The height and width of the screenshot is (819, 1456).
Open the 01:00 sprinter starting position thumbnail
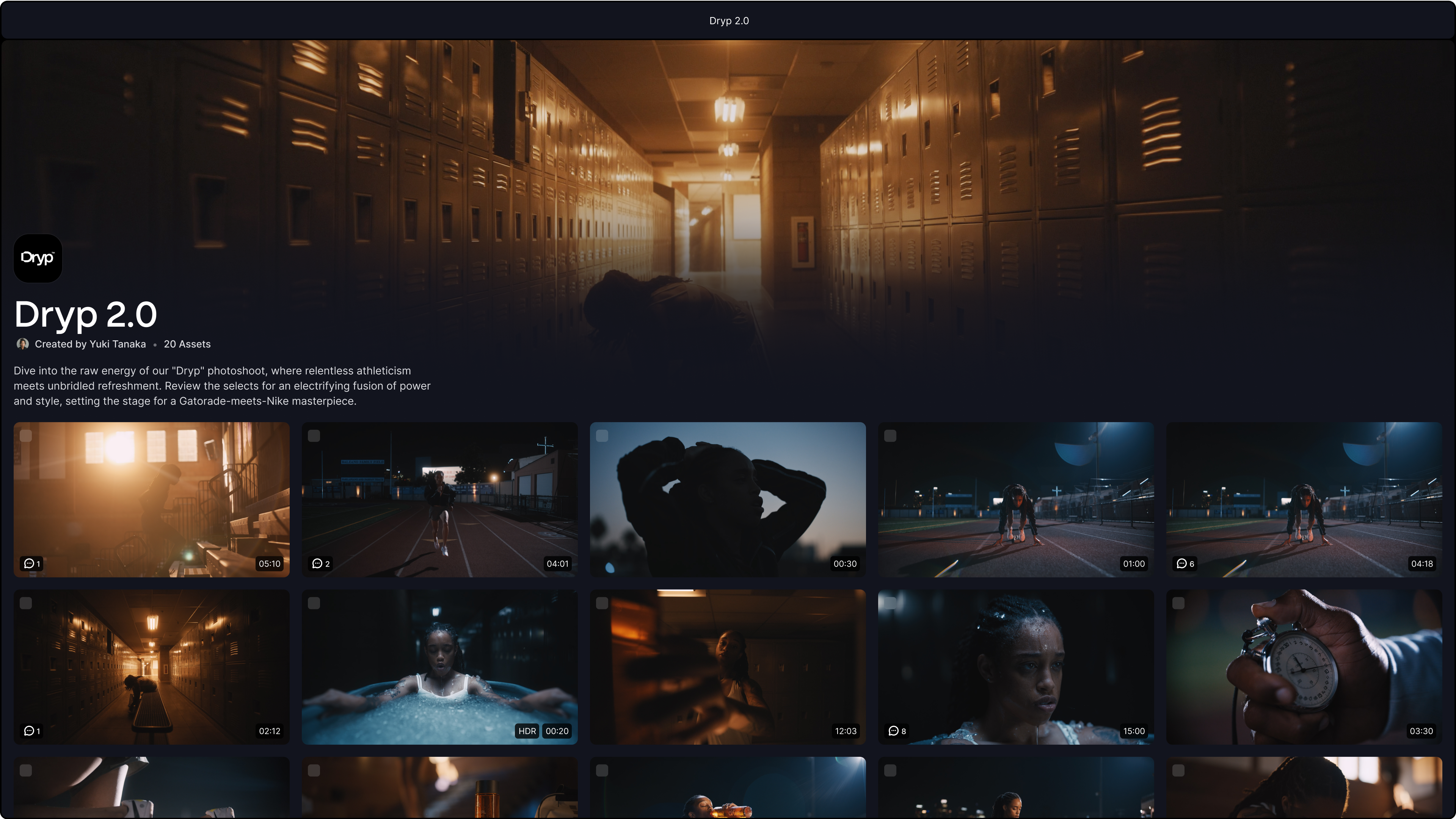[1016, 499]
